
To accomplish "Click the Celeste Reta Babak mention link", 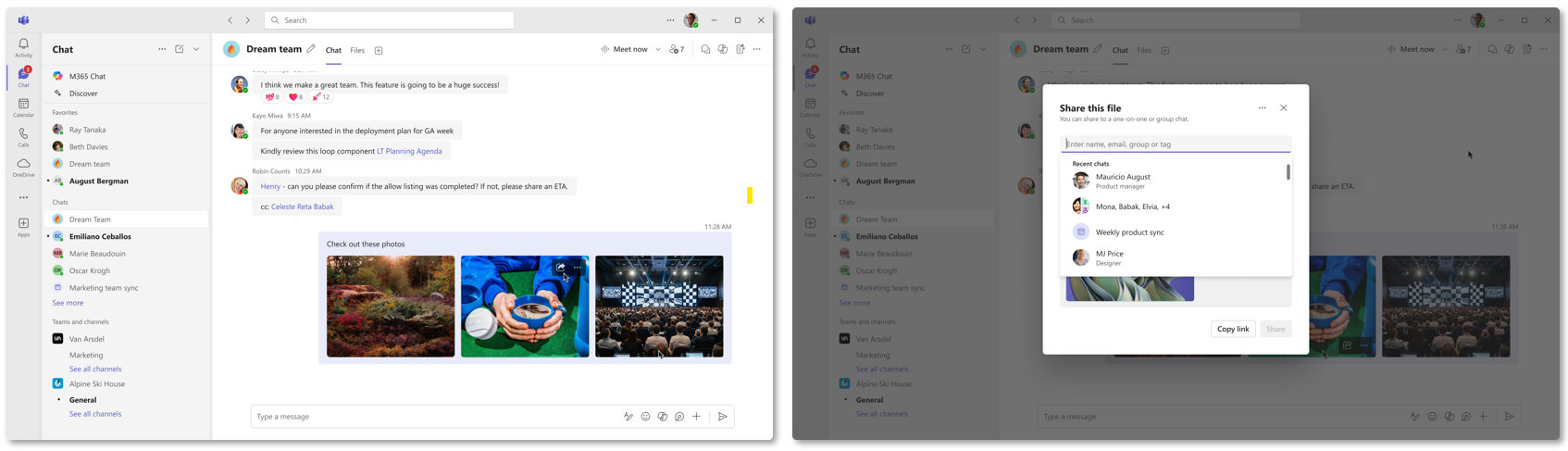I will click(302, 207).
